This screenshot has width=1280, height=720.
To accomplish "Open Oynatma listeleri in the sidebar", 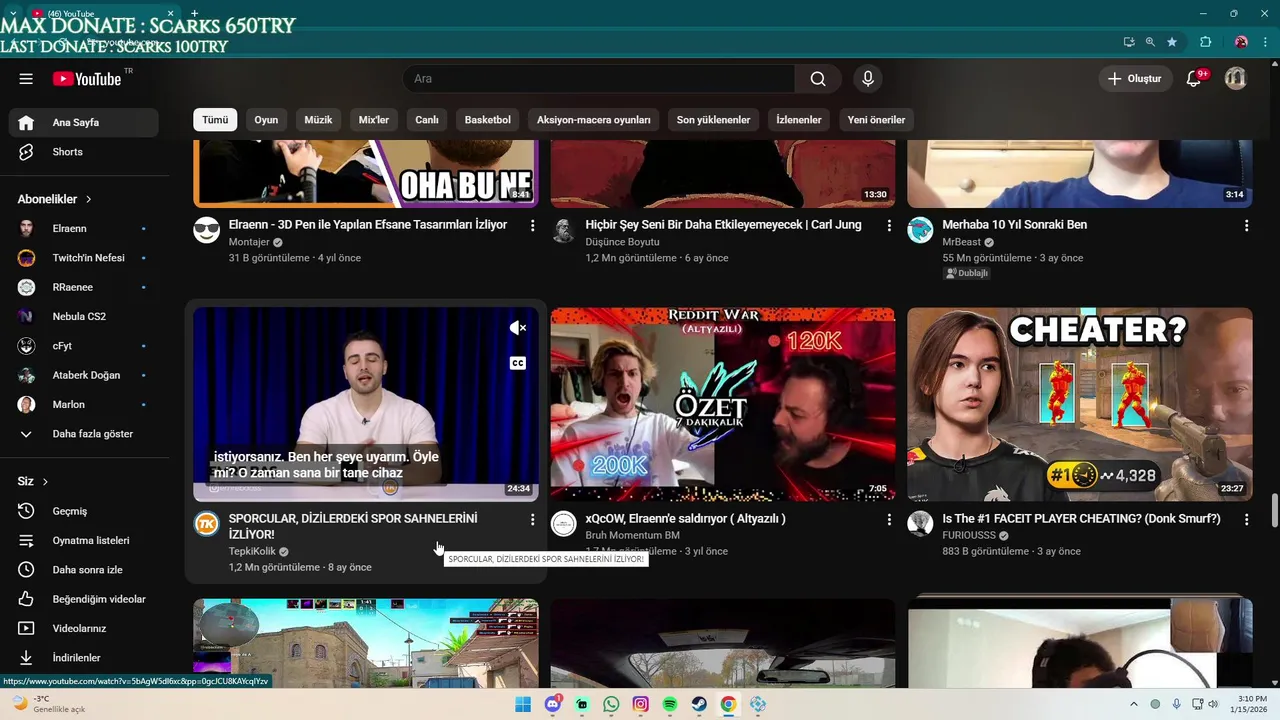I will point(84,540).
